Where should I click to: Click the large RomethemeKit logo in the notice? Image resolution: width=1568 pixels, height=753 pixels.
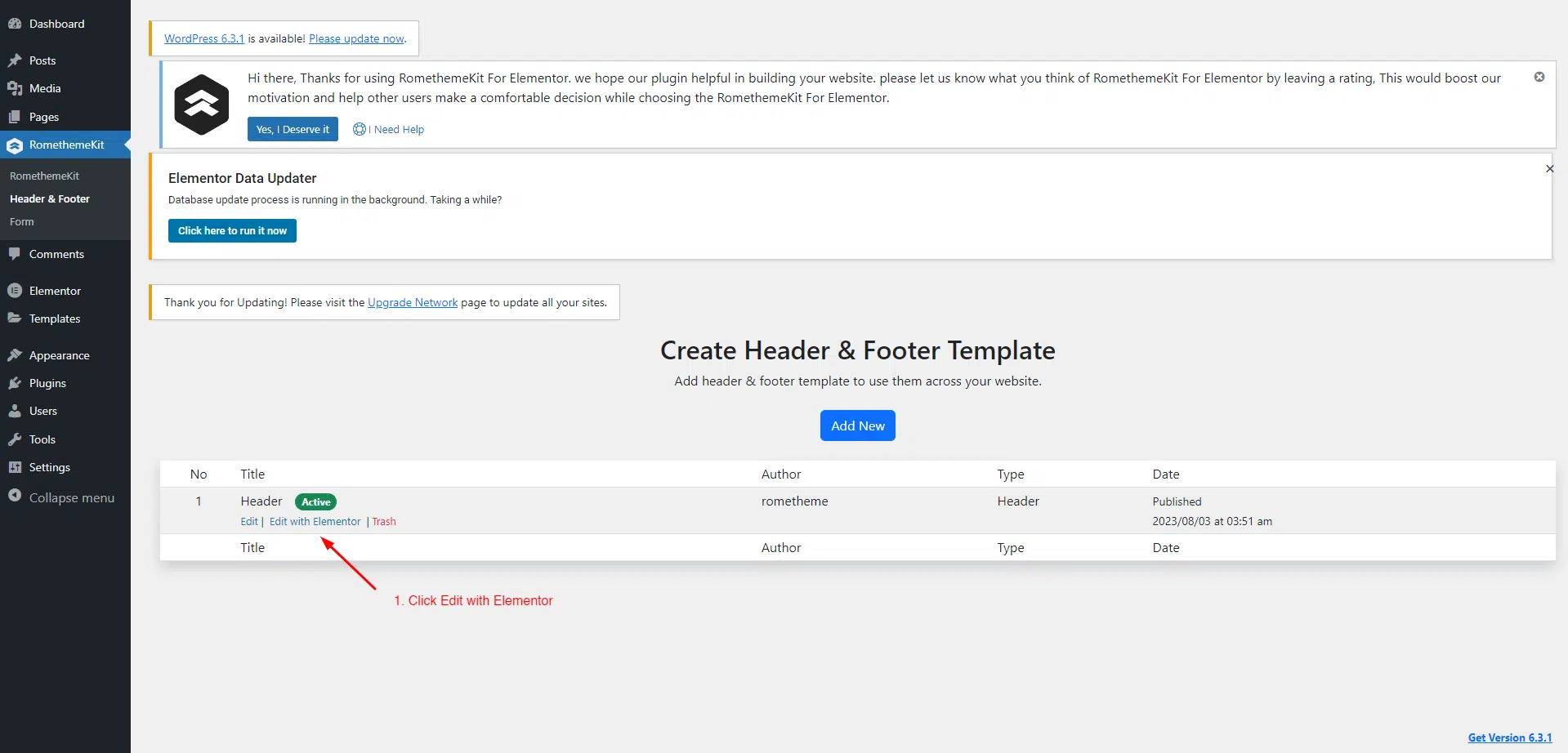coord(201,105)
